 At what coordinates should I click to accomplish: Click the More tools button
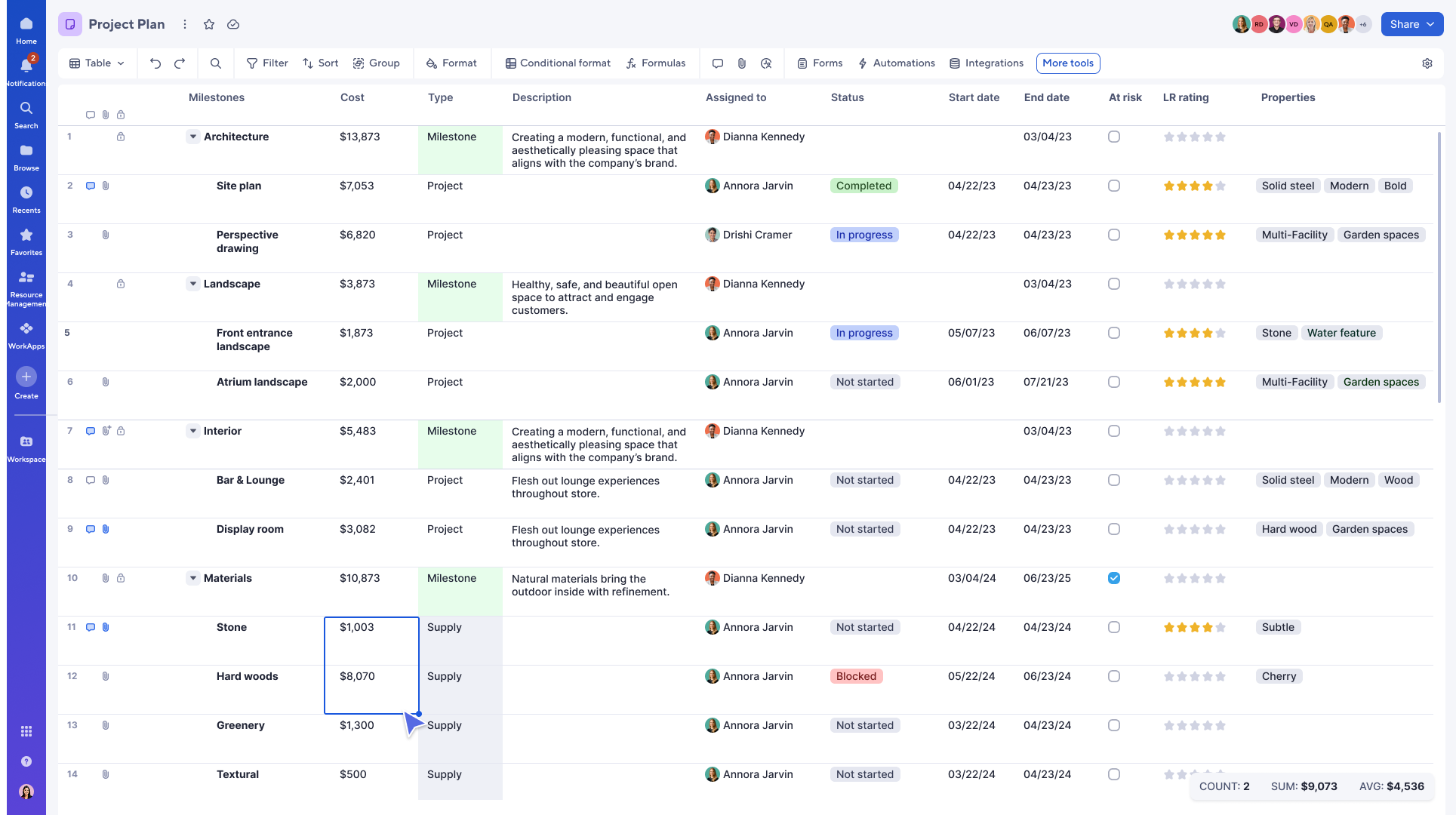(1068, 63)
